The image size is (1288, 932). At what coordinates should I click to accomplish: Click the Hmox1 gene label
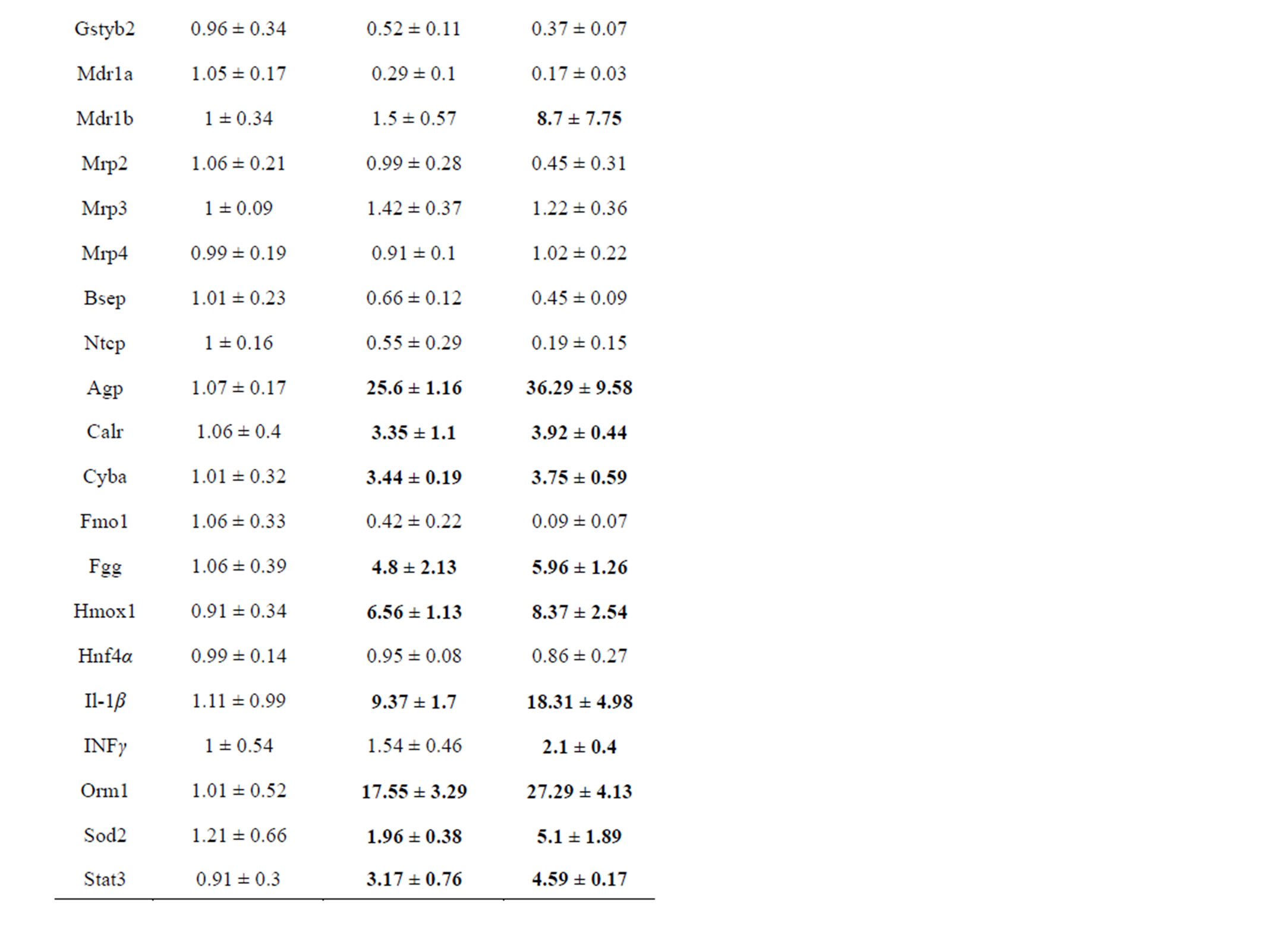click(x=105, y=611)
